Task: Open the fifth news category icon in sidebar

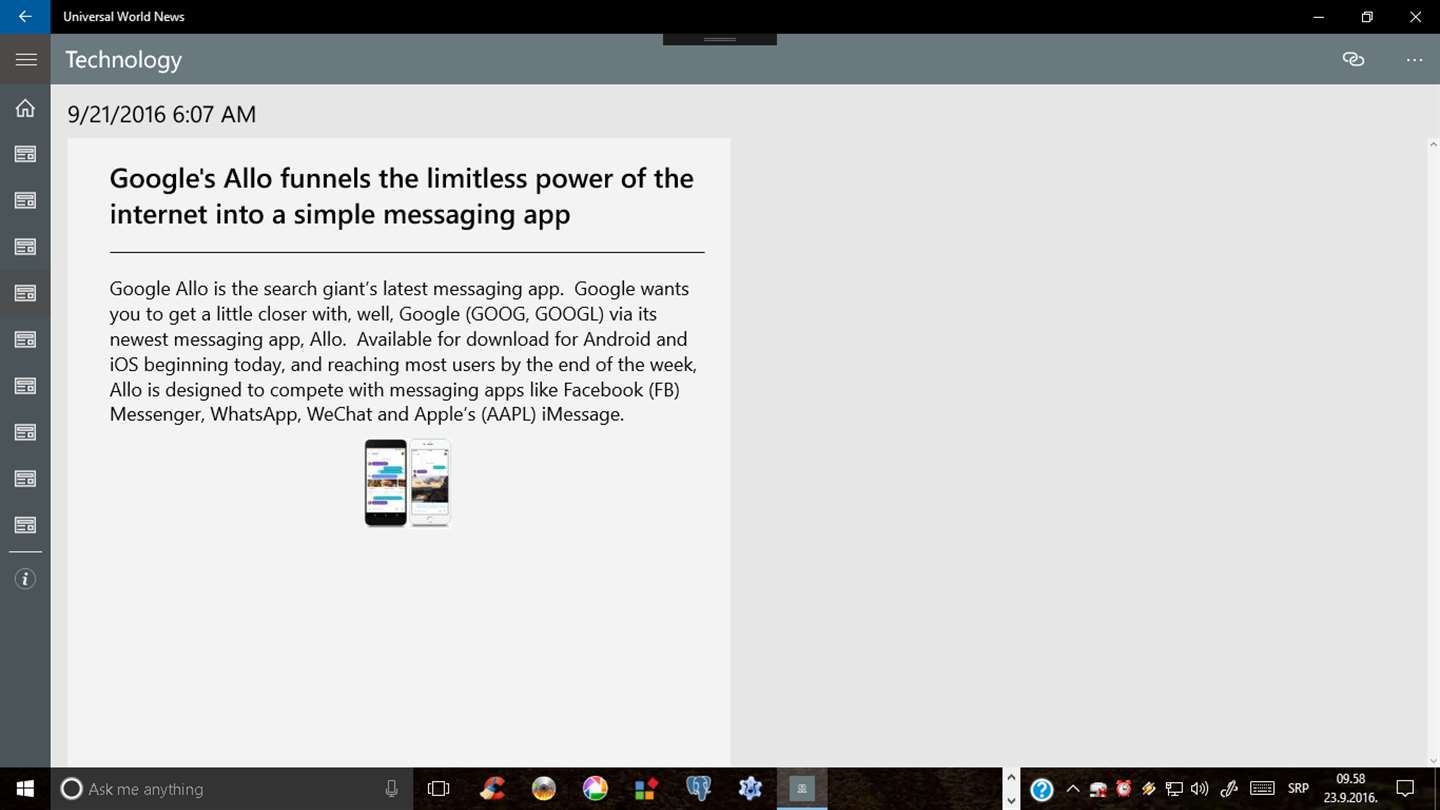Action: (x=25, y=339)
